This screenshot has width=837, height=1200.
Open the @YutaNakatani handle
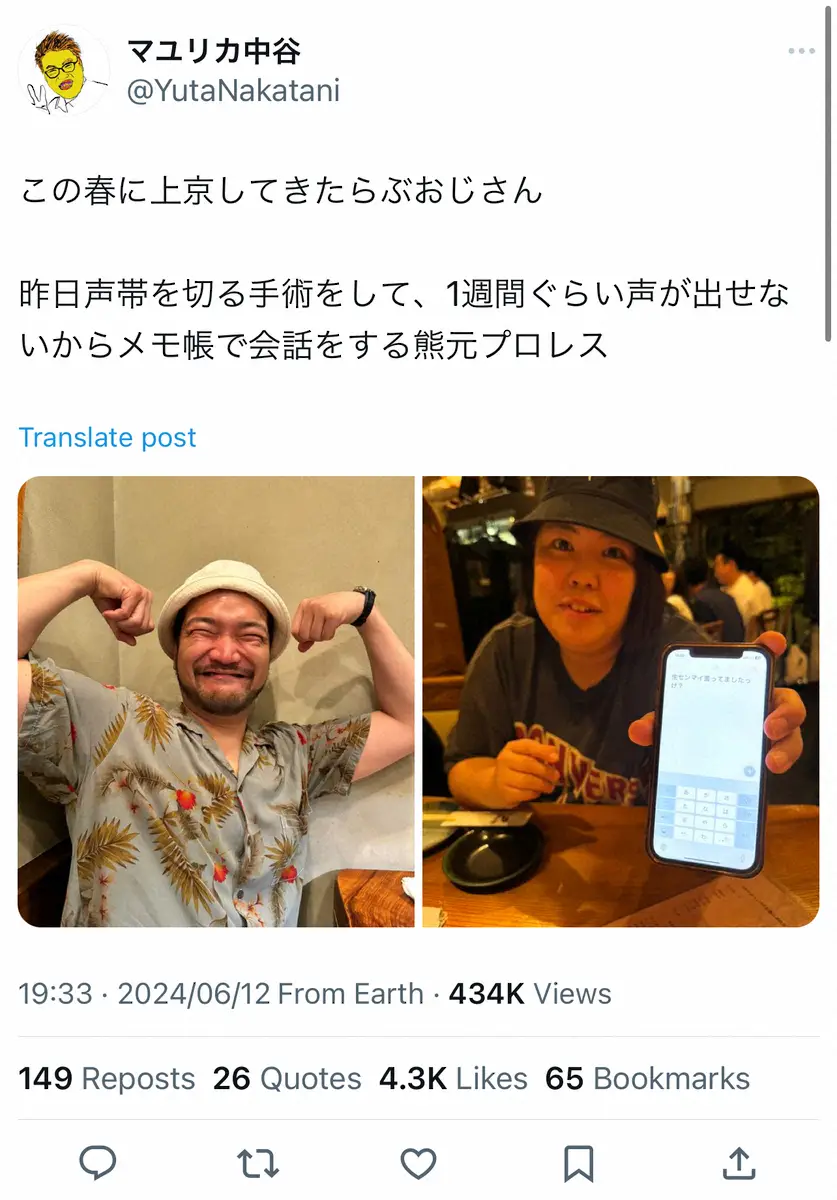pos(232,91)
